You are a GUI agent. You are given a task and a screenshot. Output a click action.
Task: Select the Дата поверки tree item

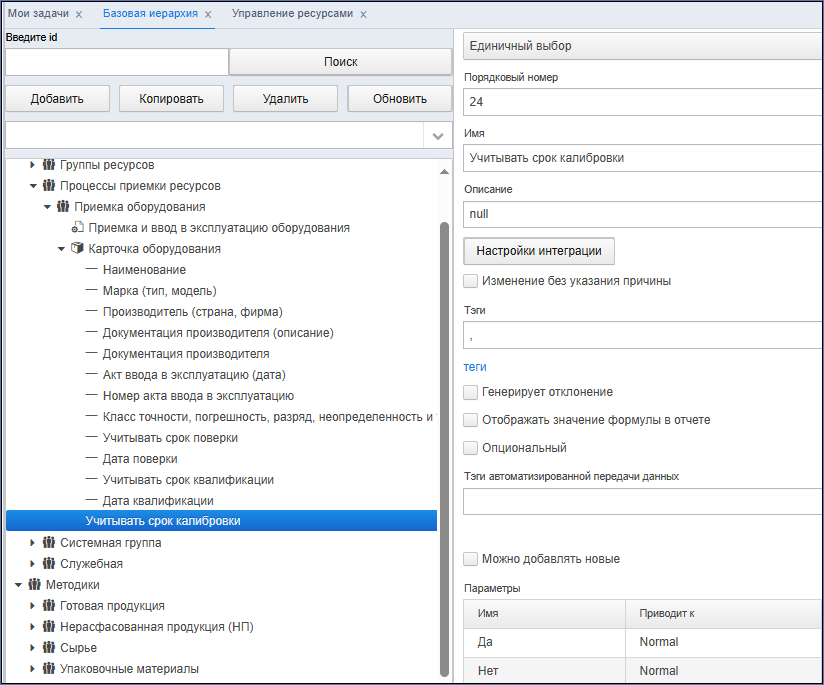click(x=140, y=459)
